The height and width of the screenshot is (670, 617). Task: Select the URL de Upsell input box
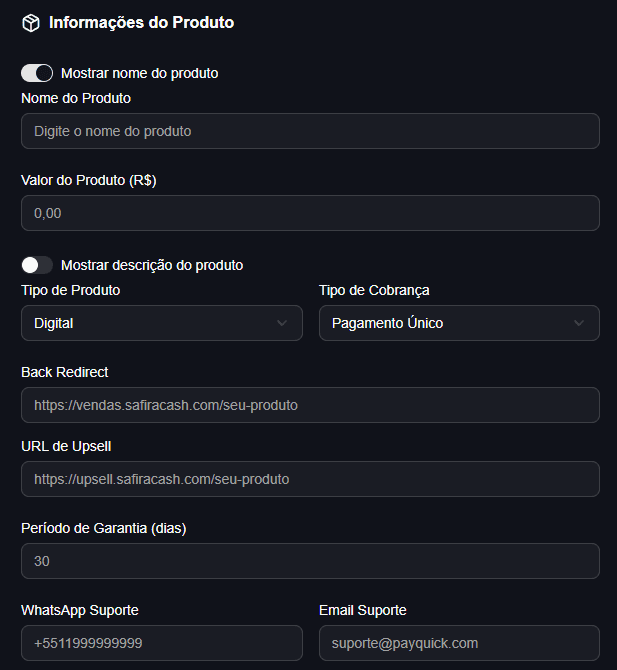point(310,479)
